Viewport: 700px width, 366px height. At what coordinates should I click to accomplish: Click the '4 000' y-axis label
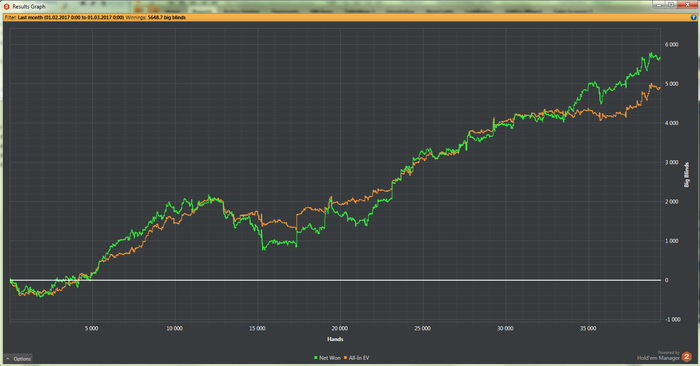(671, 123)
